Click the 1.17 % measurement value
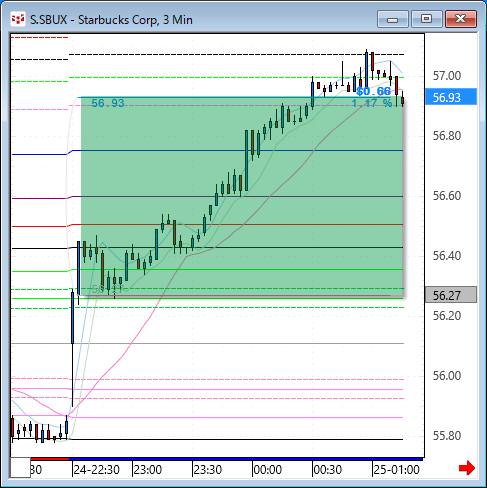The image size is (487, 488). 372,103
